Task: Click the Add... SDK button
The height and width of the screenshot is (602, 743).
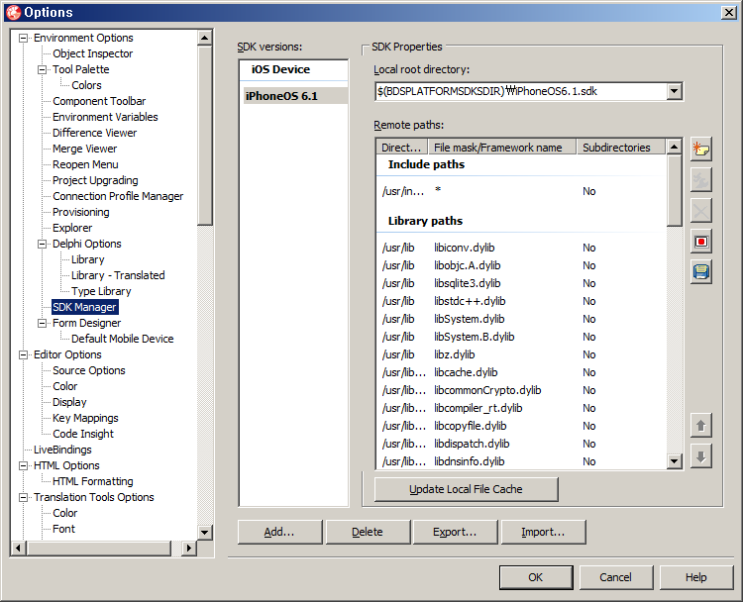Action: [280, 532]
